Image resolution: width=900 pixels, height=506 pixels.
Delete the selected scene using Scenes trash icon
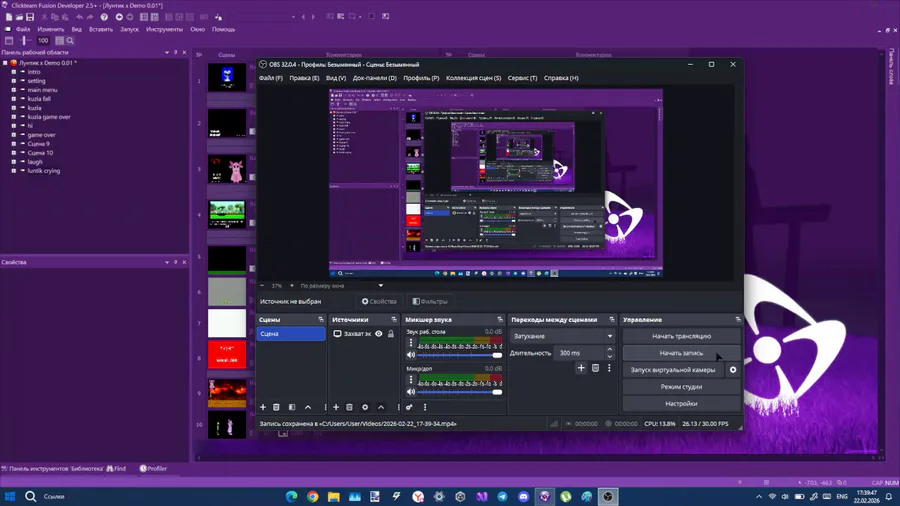pyautogui.click(x=276, y=407)
